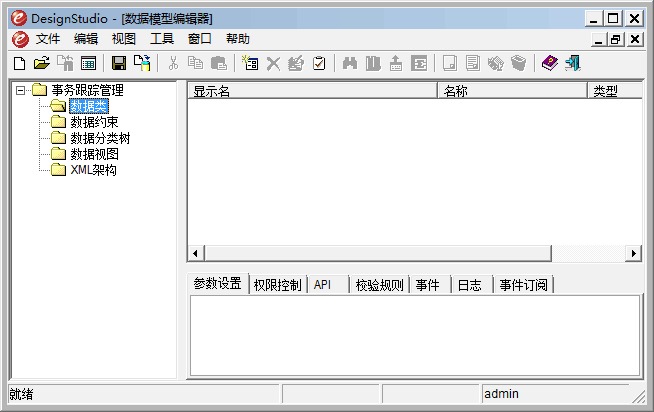Click the Find binoculars icon
Image resolution: width=654 pixels, height=412 pixels.
pyautogui.click(x=350, y=63)
